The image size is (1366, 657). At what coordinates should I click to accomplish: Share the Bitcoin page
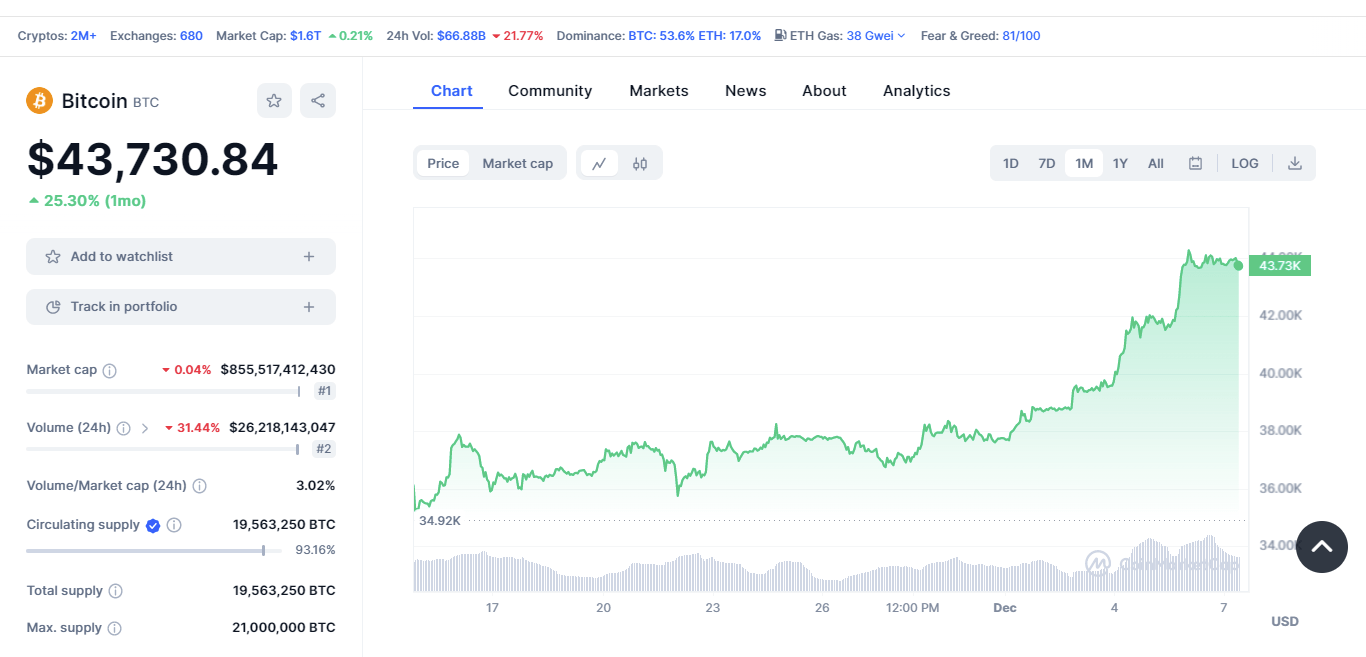[x=318, y=101]
